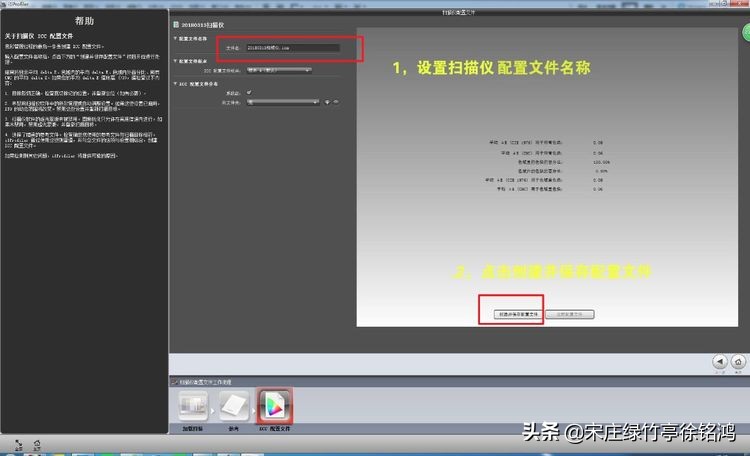Screen dimensions: 750x456
Task: Click the 帮助 help panel title
Action: pyautogui.click(x=84, y=21)
